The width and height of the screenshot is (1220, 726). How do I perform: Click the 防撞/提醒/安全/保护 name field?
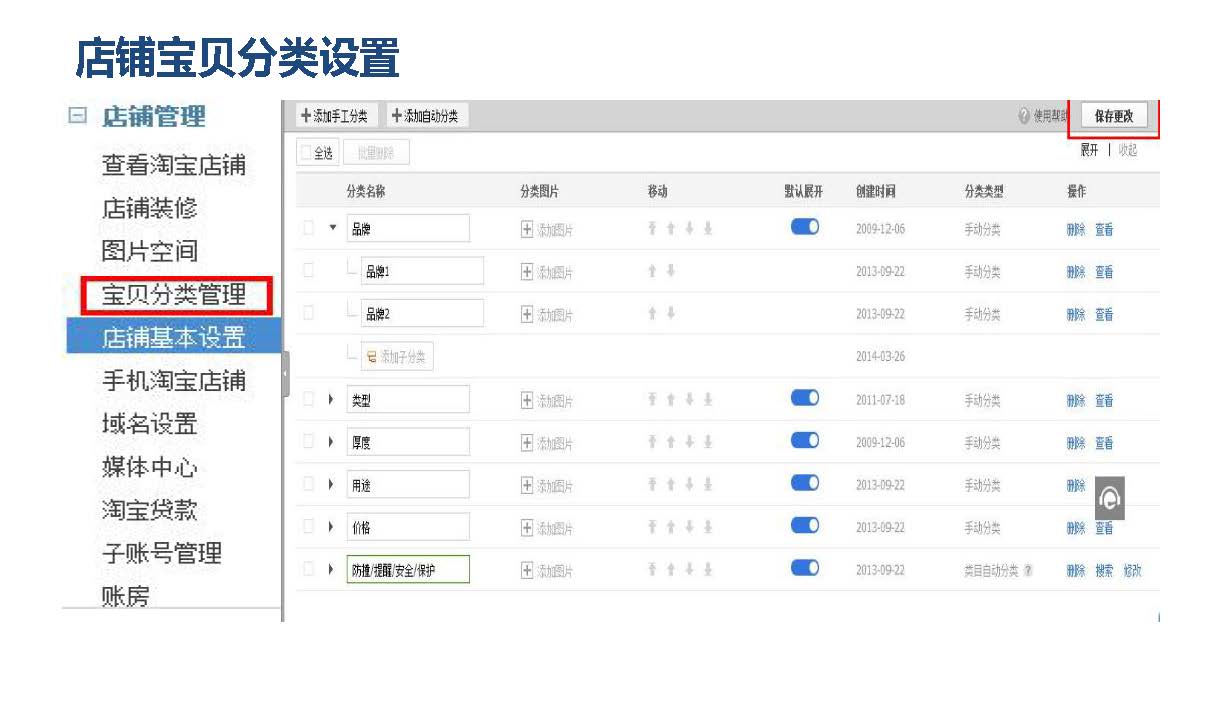pos(408,570)
